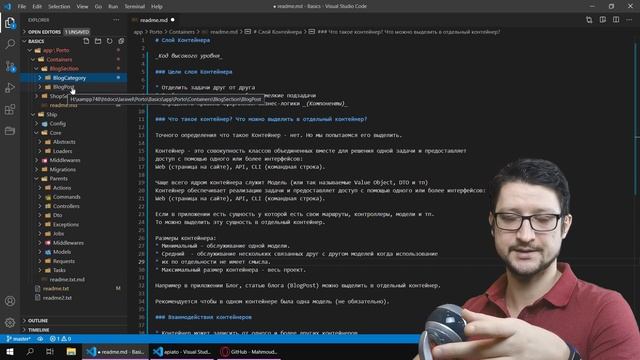Open the View menu
640x360 pixels.
tap(82, 7)
